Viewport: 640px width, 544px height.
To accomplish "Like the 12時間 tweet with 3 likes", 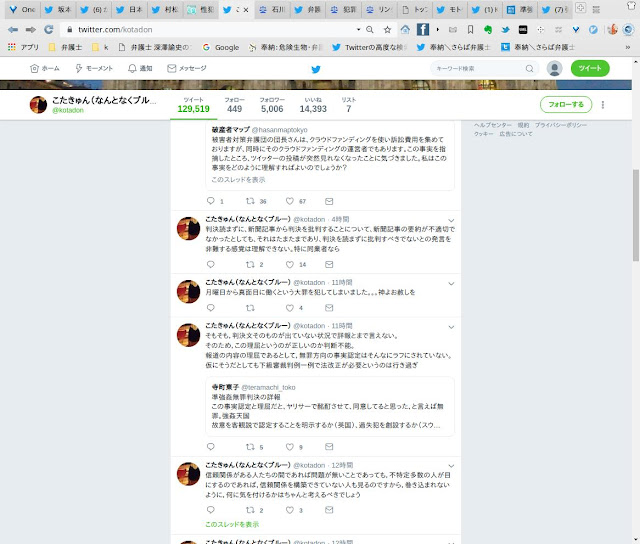I will click(289, 510).
